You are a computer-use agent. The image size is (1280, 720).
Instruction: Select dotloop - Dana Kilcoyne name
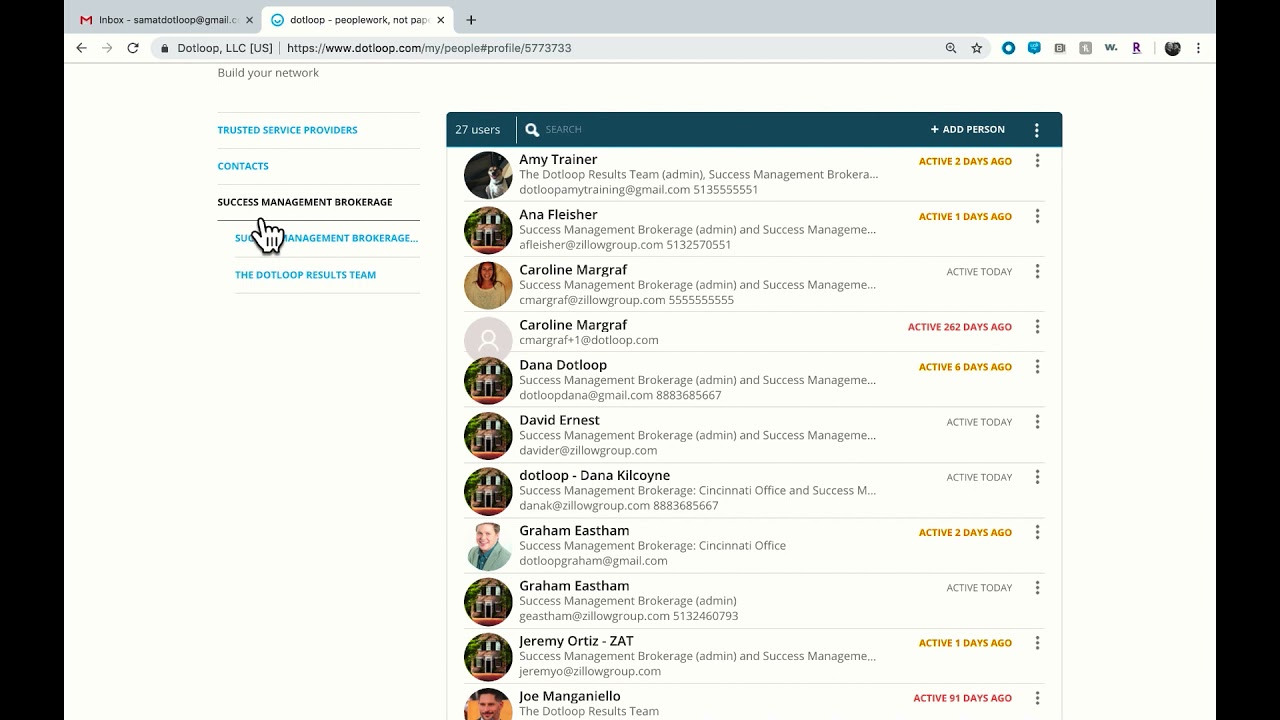click(594, 475)
